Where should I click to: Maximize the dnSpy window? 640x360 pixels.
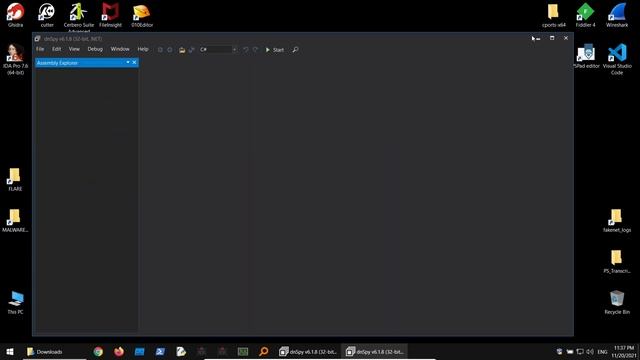coord(552,38)
